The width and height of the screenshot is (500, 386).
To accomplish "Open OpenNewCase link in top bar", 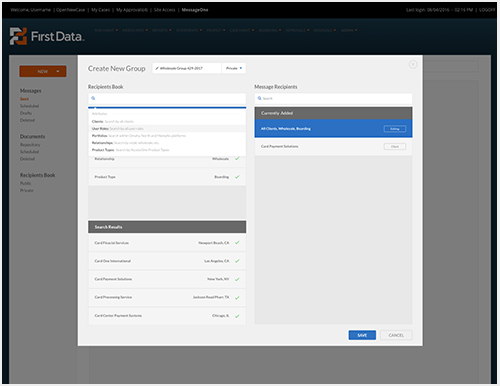I will (70, 10).
